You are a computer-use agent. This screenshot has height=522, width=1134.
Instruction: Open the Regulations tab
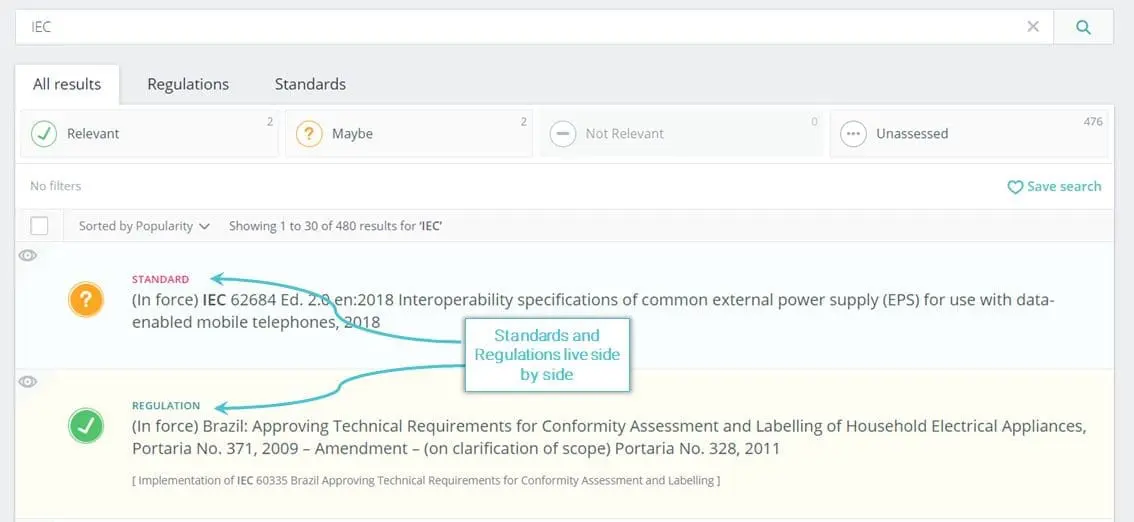(188, 85)
